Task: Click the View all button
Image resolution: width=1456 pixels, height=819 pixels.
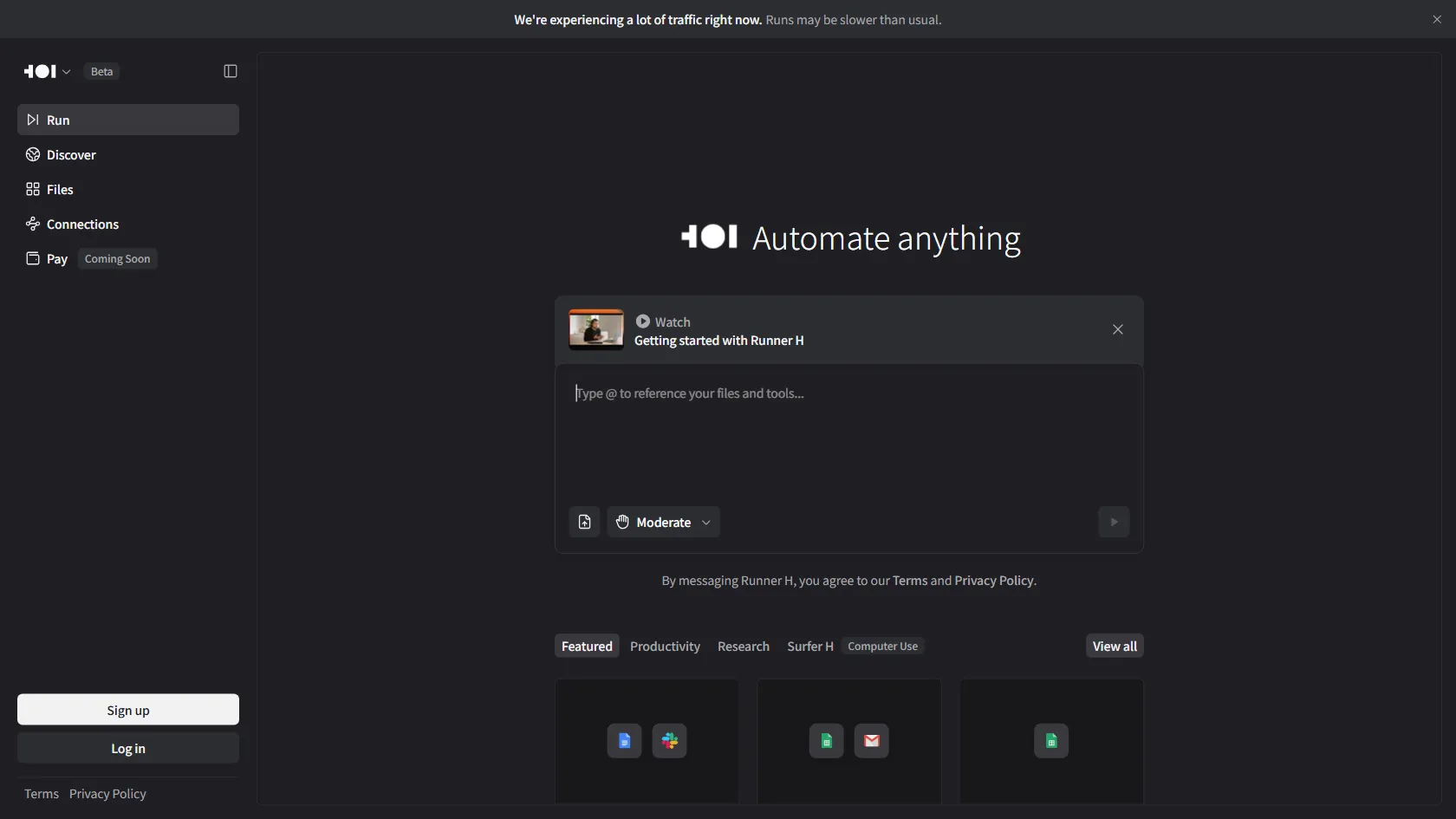Action: (x=1115, y=646)
